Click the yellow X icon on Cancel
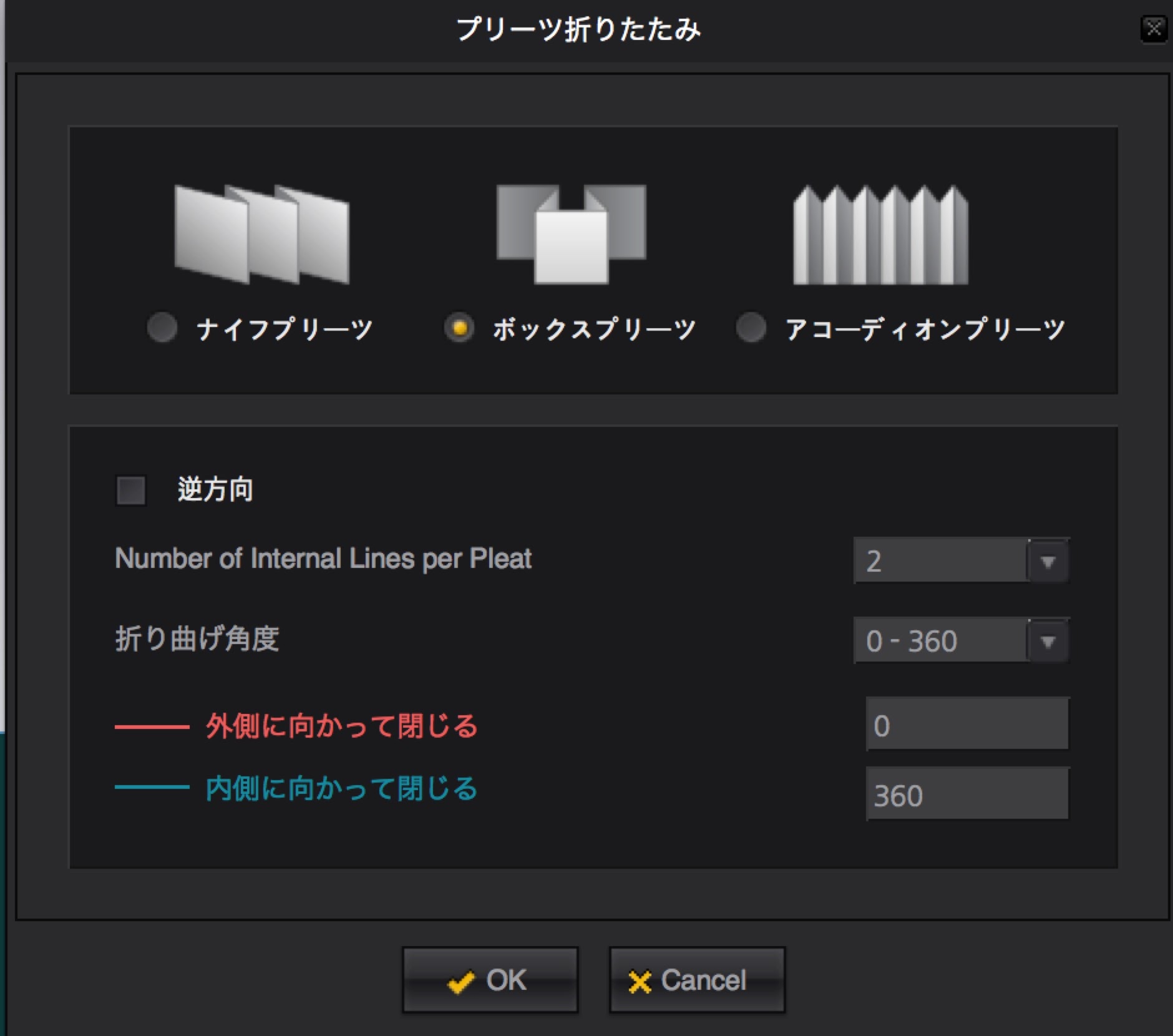1173x1036 pixels. [640, 982]
